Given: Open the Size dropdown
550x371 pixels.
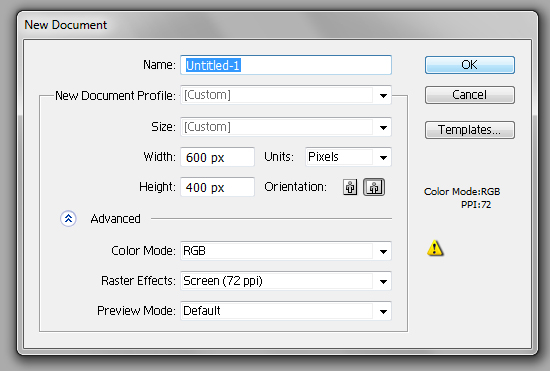Looking at the screenshot, I should coord(286,127).
